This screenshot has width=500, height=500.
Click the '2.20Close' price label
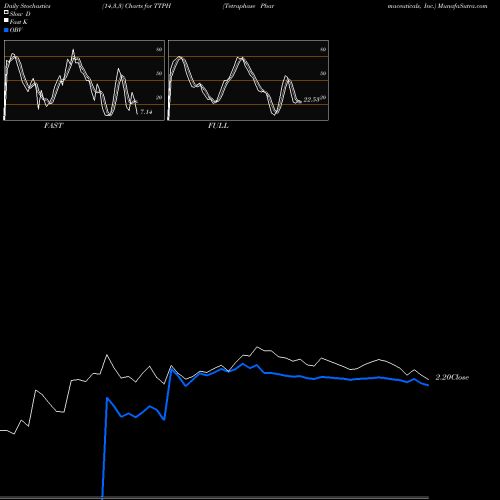coord(452,377)
